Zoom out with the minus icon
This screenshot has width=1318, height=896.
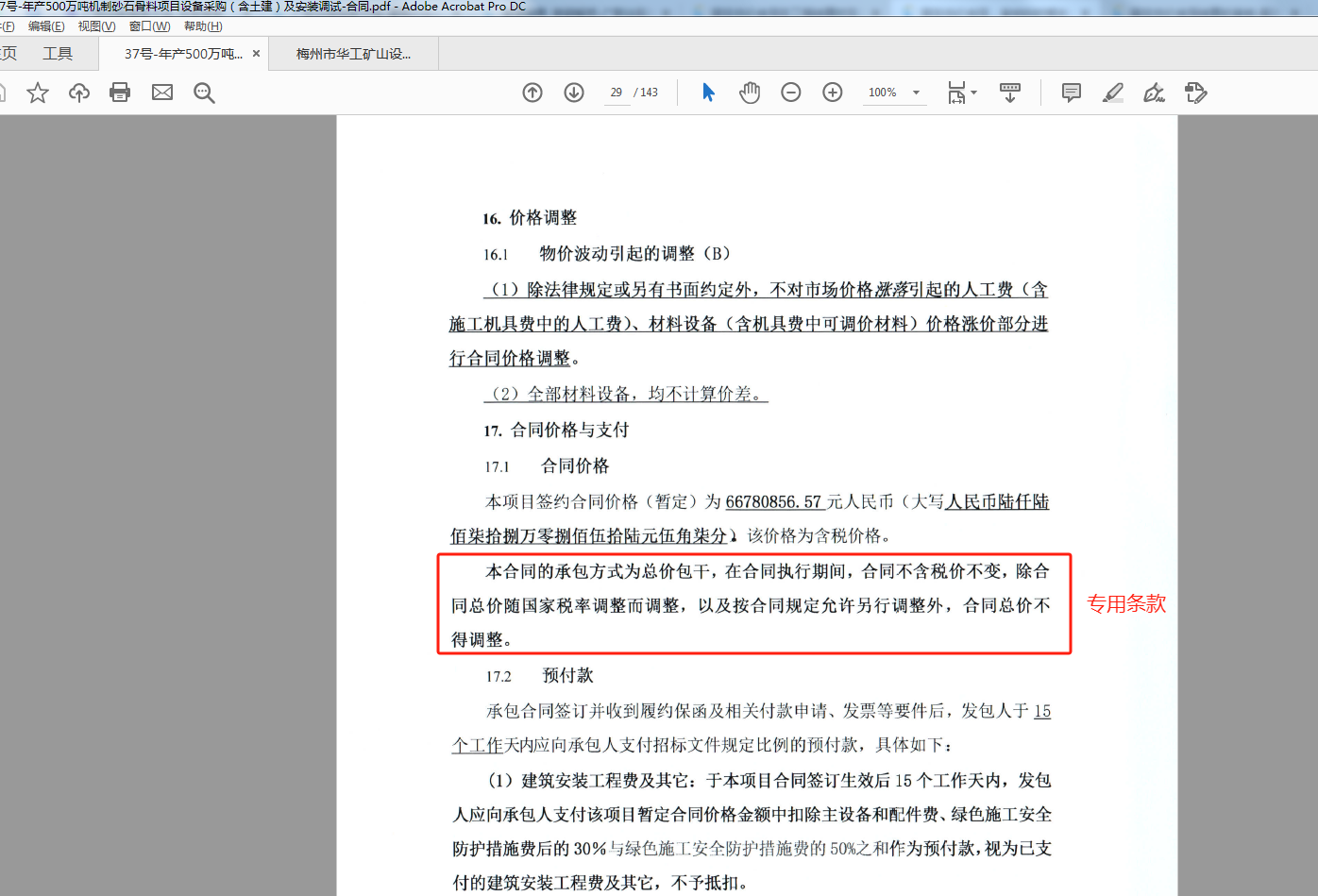791,93
